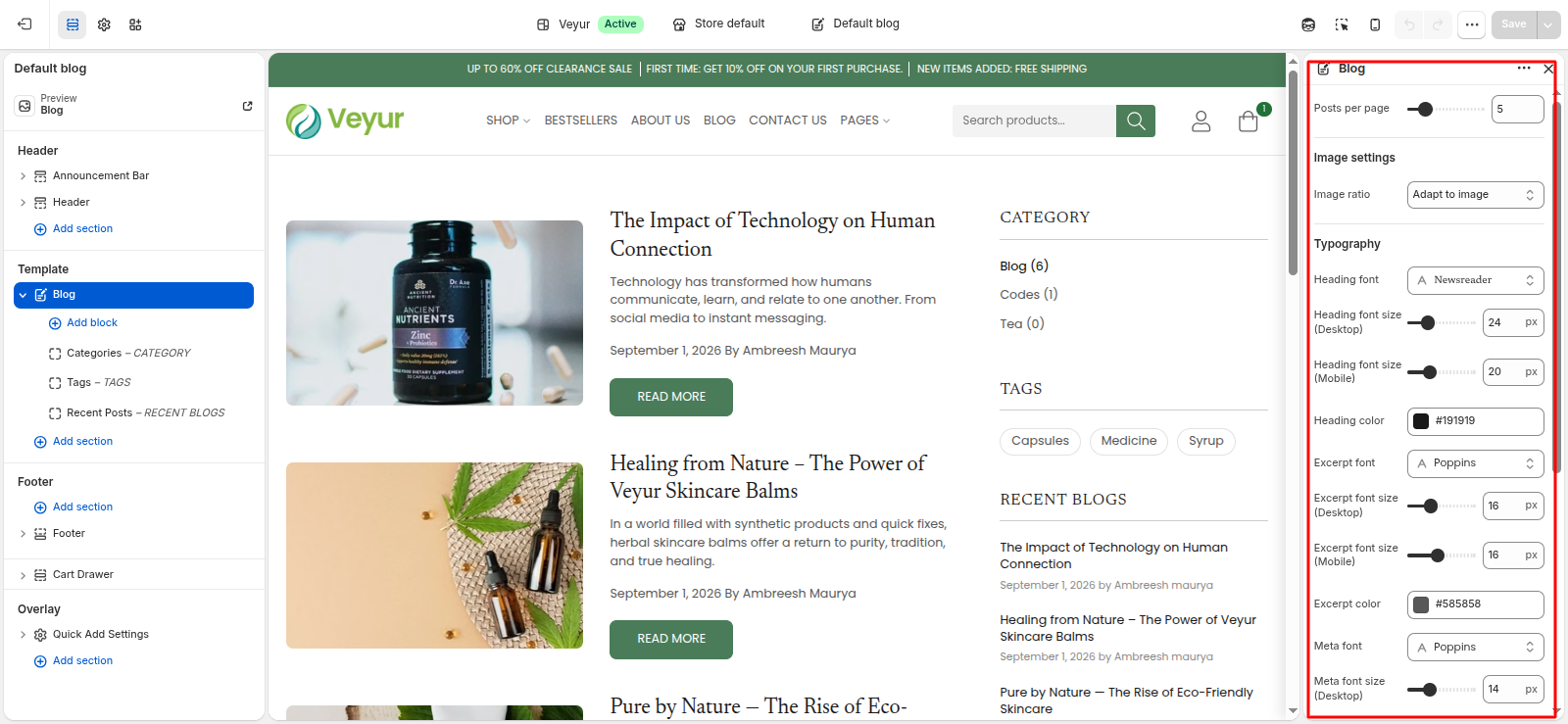The width and height of the screenshot is (1568, 724).
Task: Open the Excerpt color #585858 swatch
Action: 1421,604
